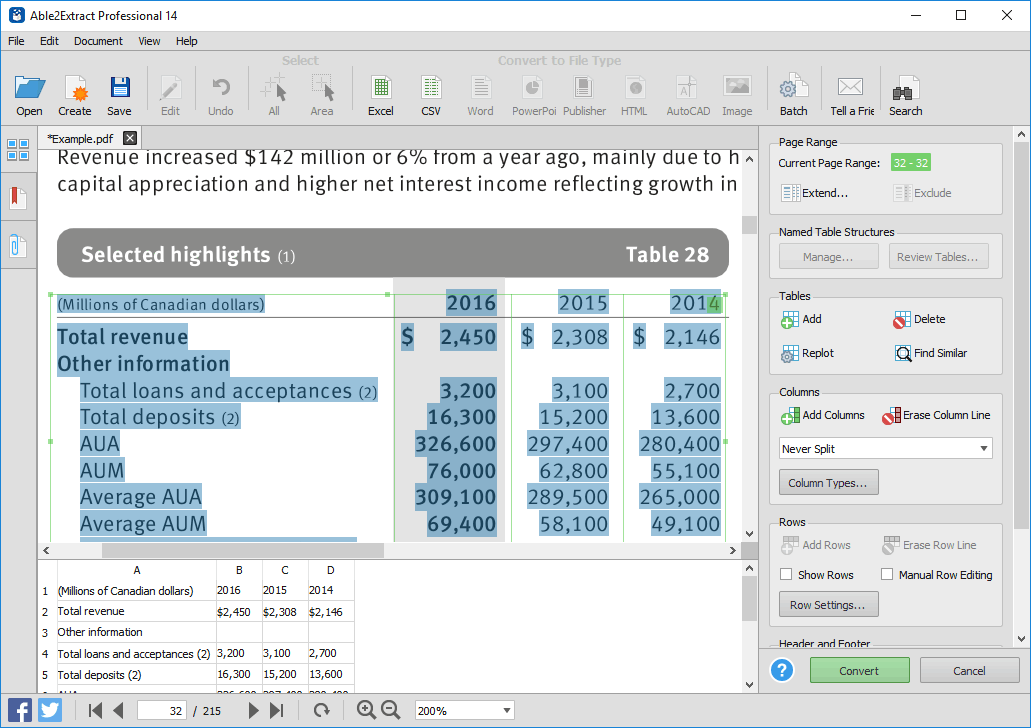Click Add table button

[x=802, y=320]
